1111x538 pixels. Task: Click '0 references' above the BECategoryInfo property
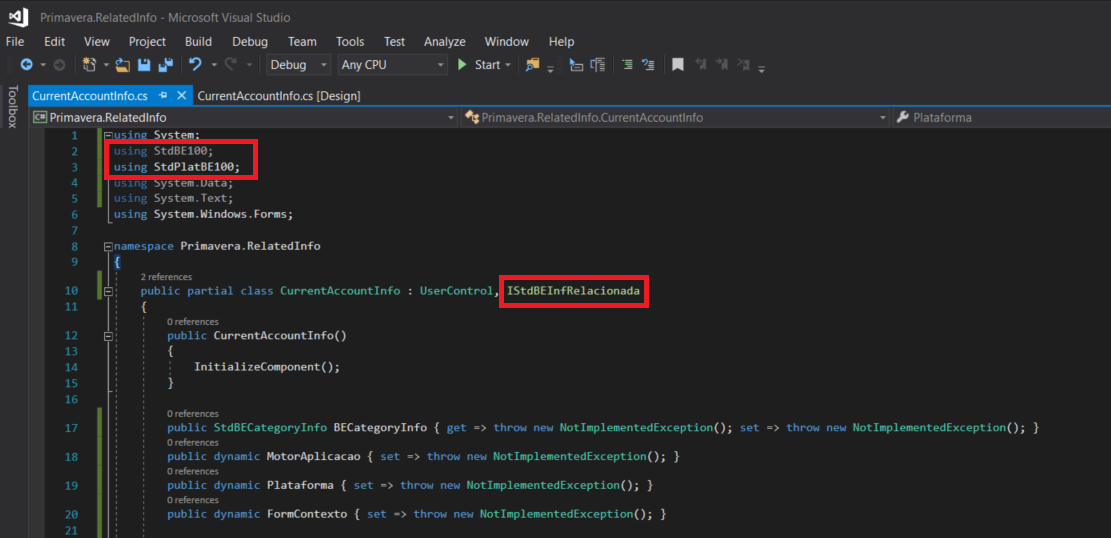tap(193, 413)
